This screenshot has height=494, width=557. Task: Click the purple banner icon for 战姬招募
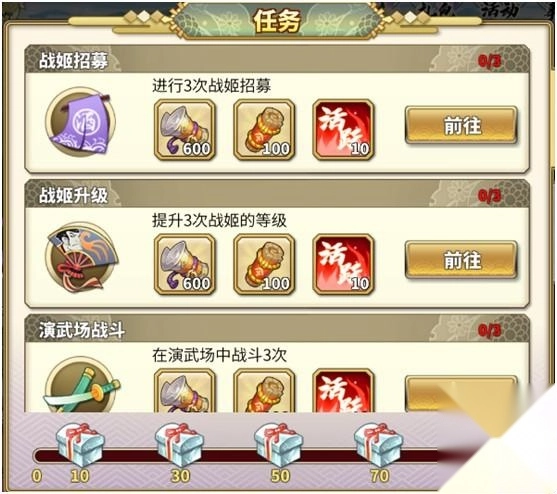coord(80,122)
